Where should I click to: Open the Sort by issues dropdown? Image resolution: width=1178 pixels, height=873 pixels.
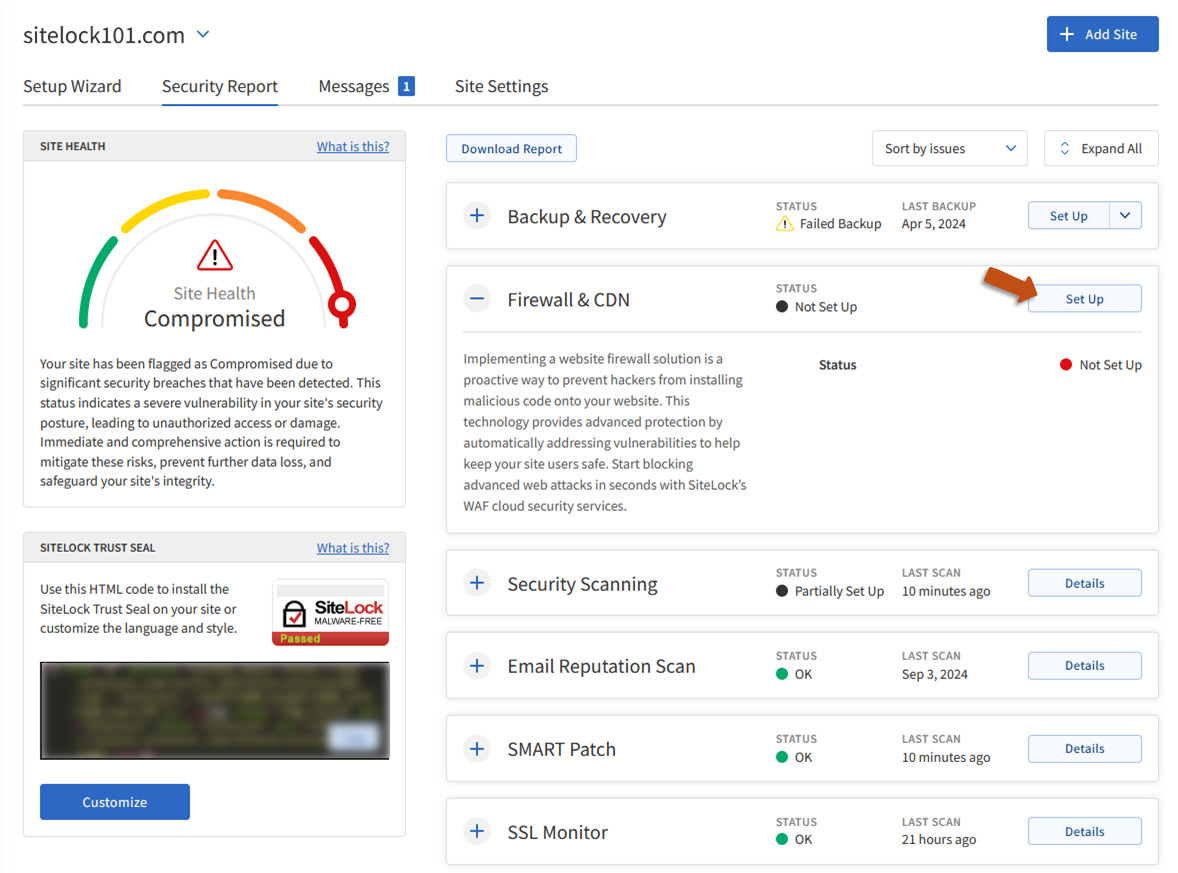click(949, 149)
